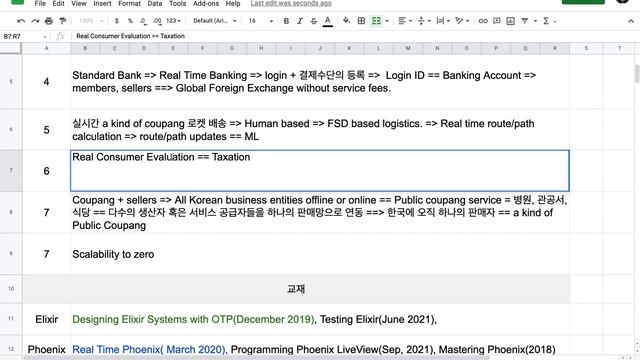640x360 pixels.
Task: Open text rotation options
Action: point(462,21)
